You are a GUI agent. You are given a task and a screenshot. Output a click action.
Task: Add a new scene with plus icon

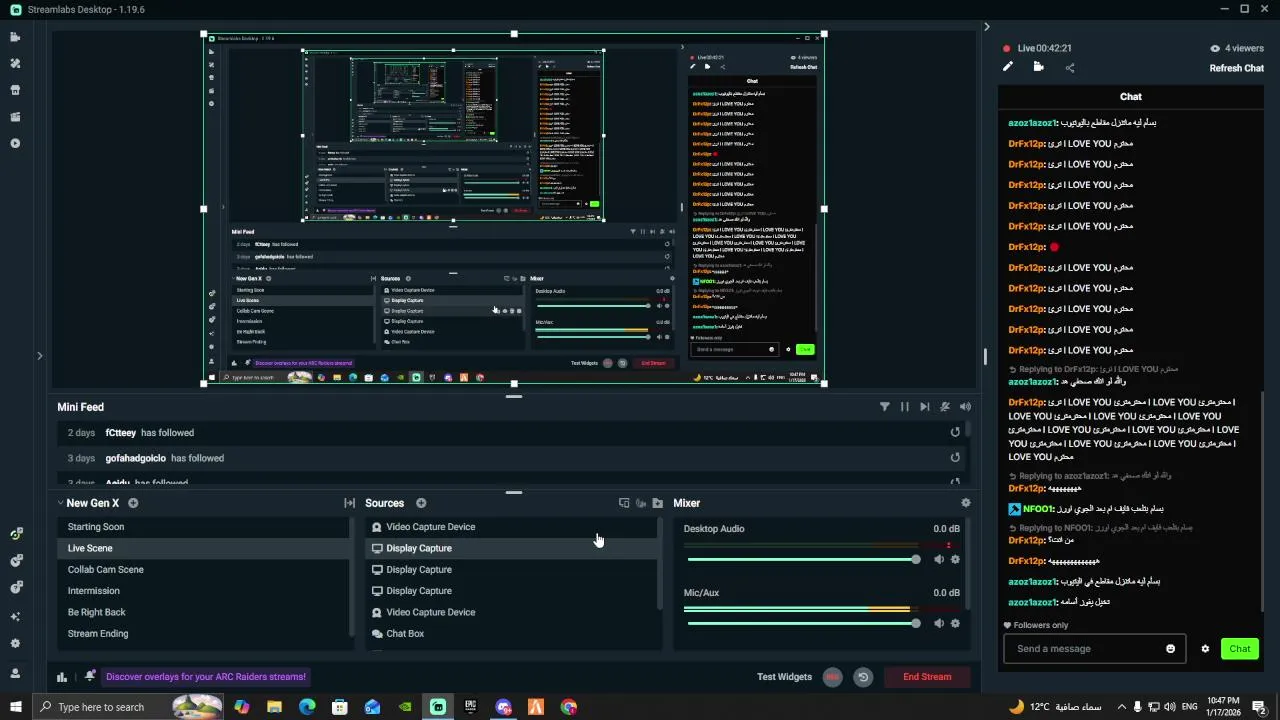133,503
